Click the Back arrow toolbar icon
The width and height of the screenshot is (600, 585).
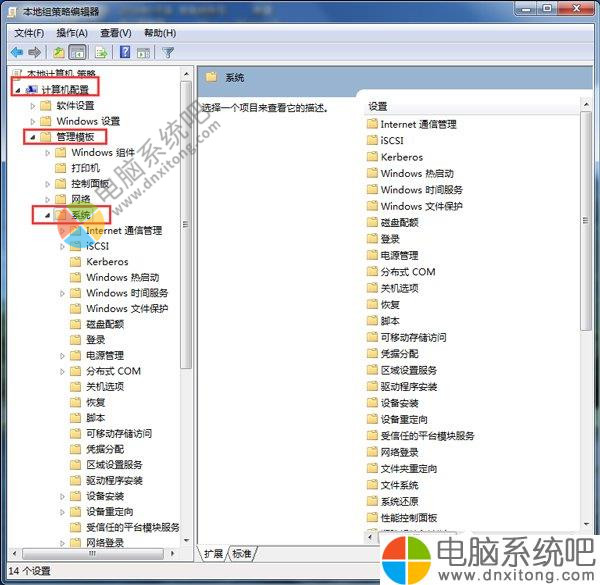17,52
